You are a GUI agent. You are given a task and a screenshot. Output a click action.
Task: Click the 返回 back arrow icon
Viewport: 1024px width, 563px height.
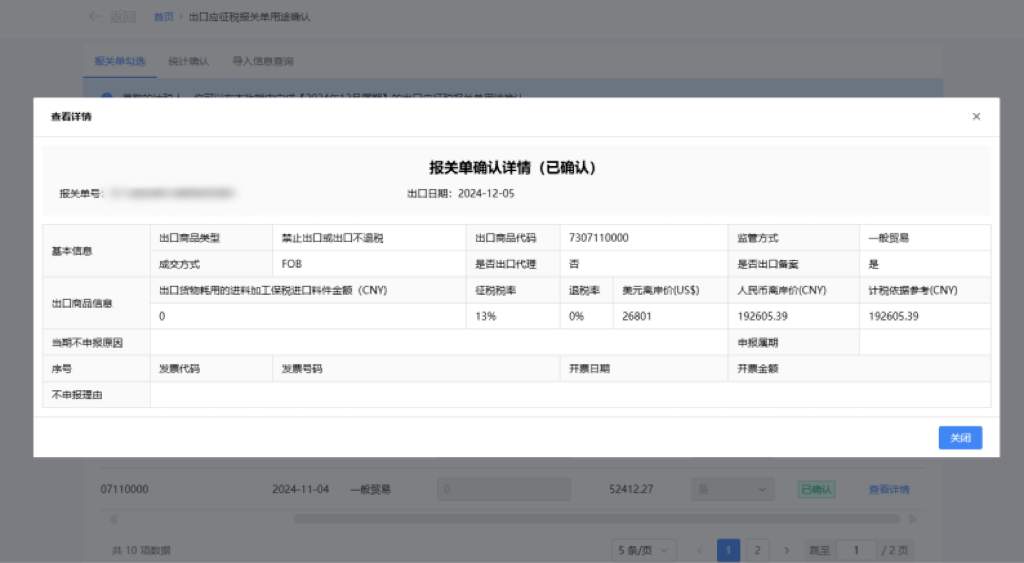point(95,17)
